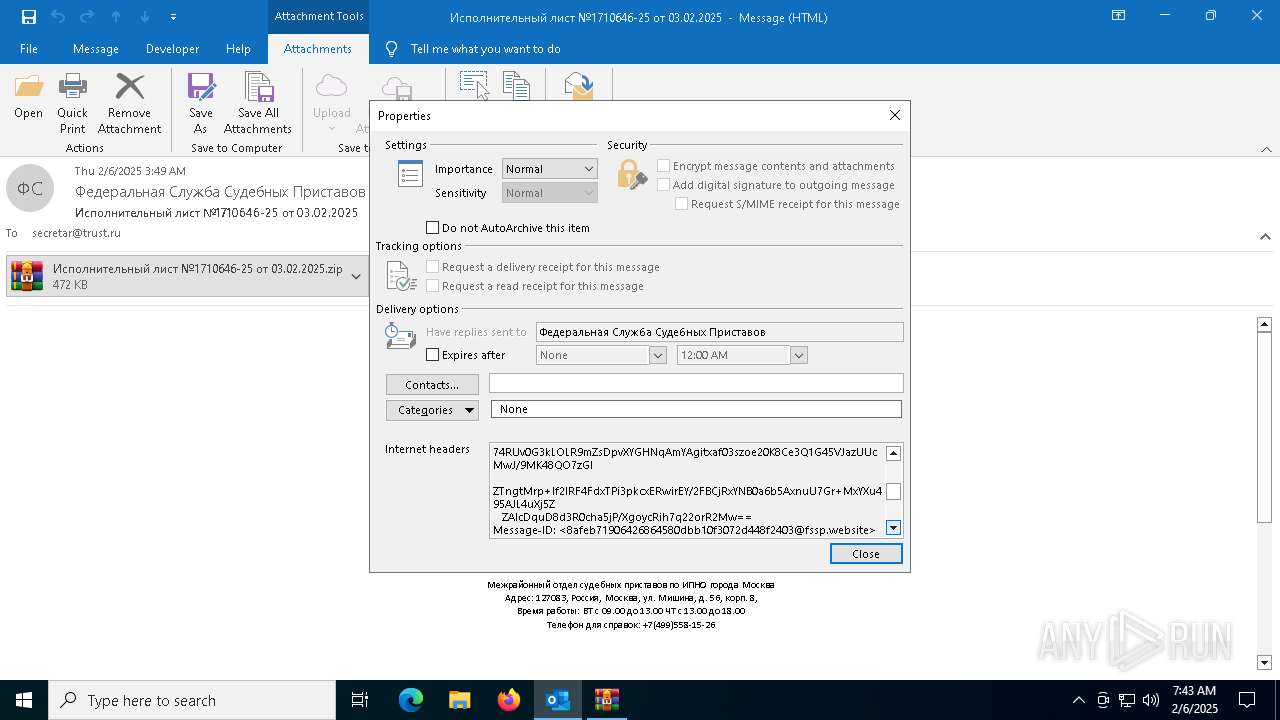Open the attachment with the Open icon
1280x720 pixels.
coord(28,96)
